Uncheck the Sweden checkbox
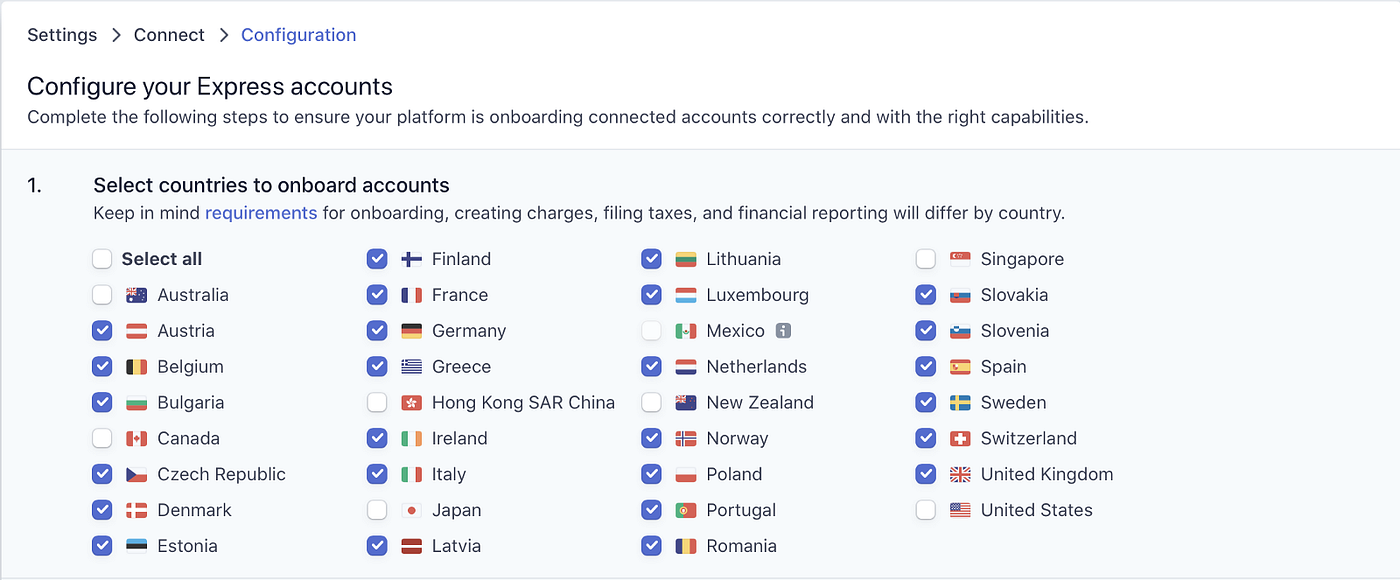The image size is (1400, 580). pyautogui.click(x=925, y=402)
